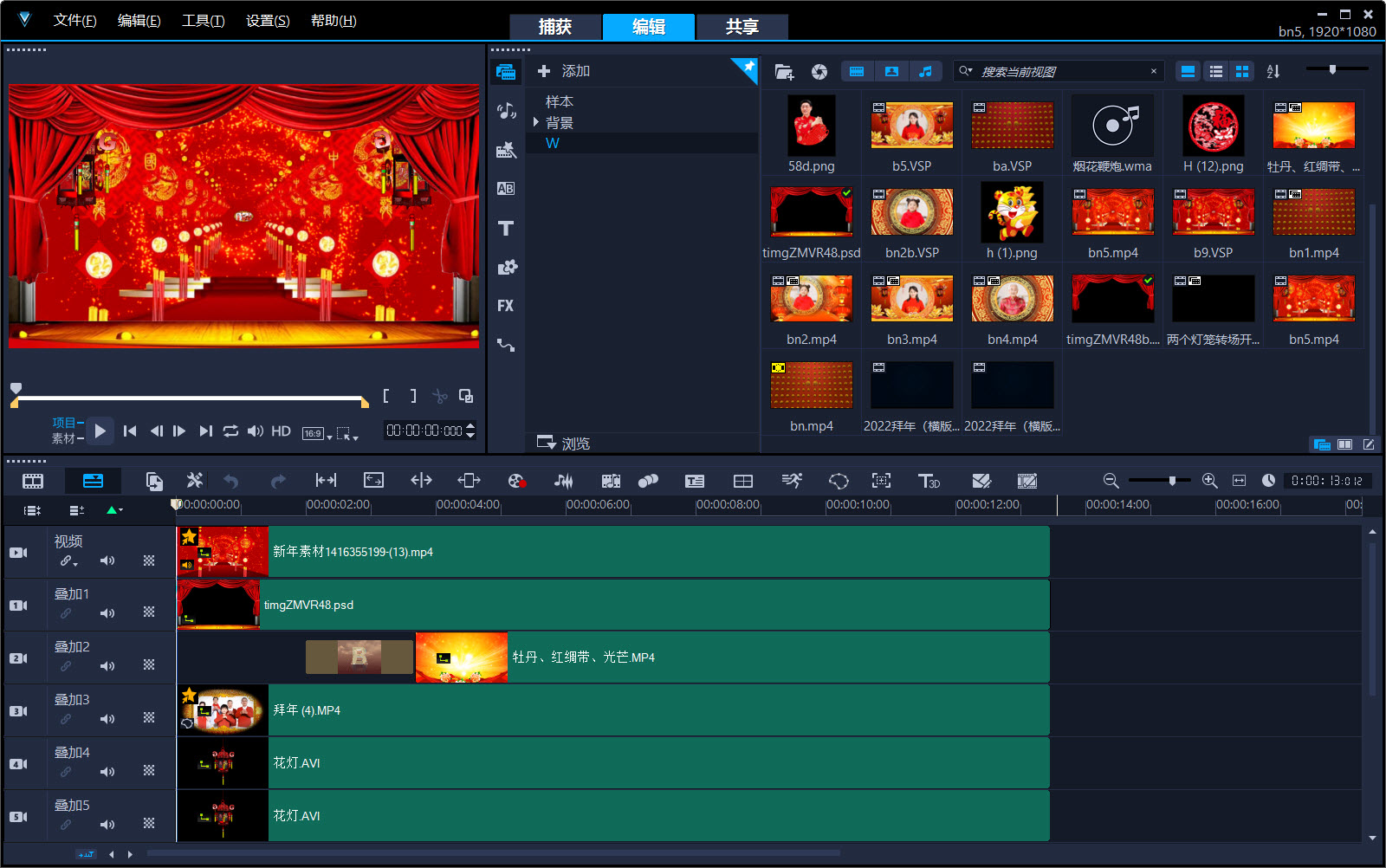Click the 添加 add folder button
The image size is (1386, 868).
pyautogui.click(x=564, y=71)
